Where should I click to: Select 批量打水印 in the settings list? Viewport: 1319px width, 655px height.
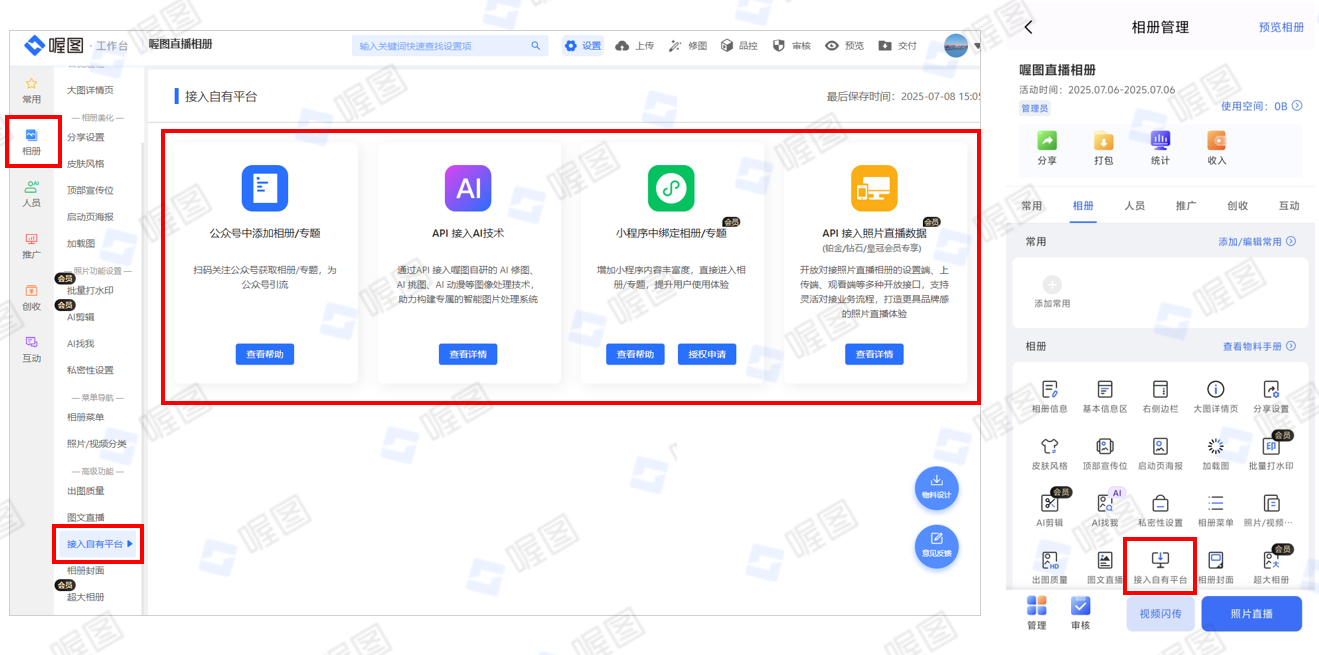[90, 290]
